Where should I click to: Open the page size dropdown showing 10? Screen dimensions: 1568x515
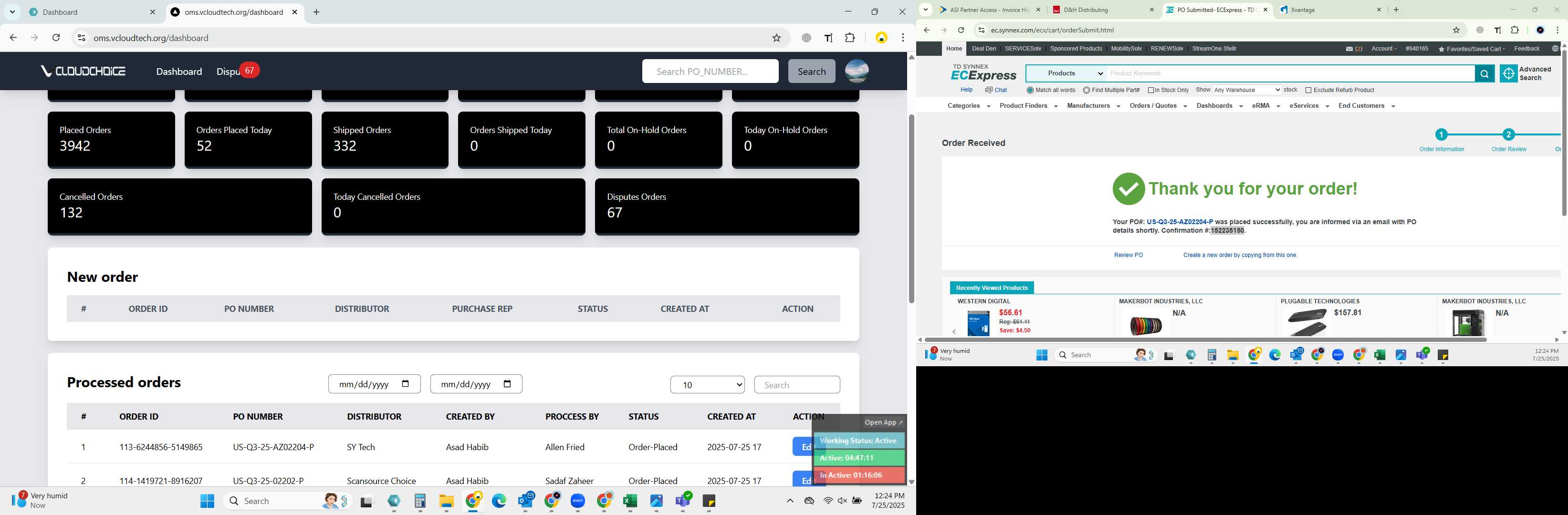pyautogui.click(x=707, y=385)
